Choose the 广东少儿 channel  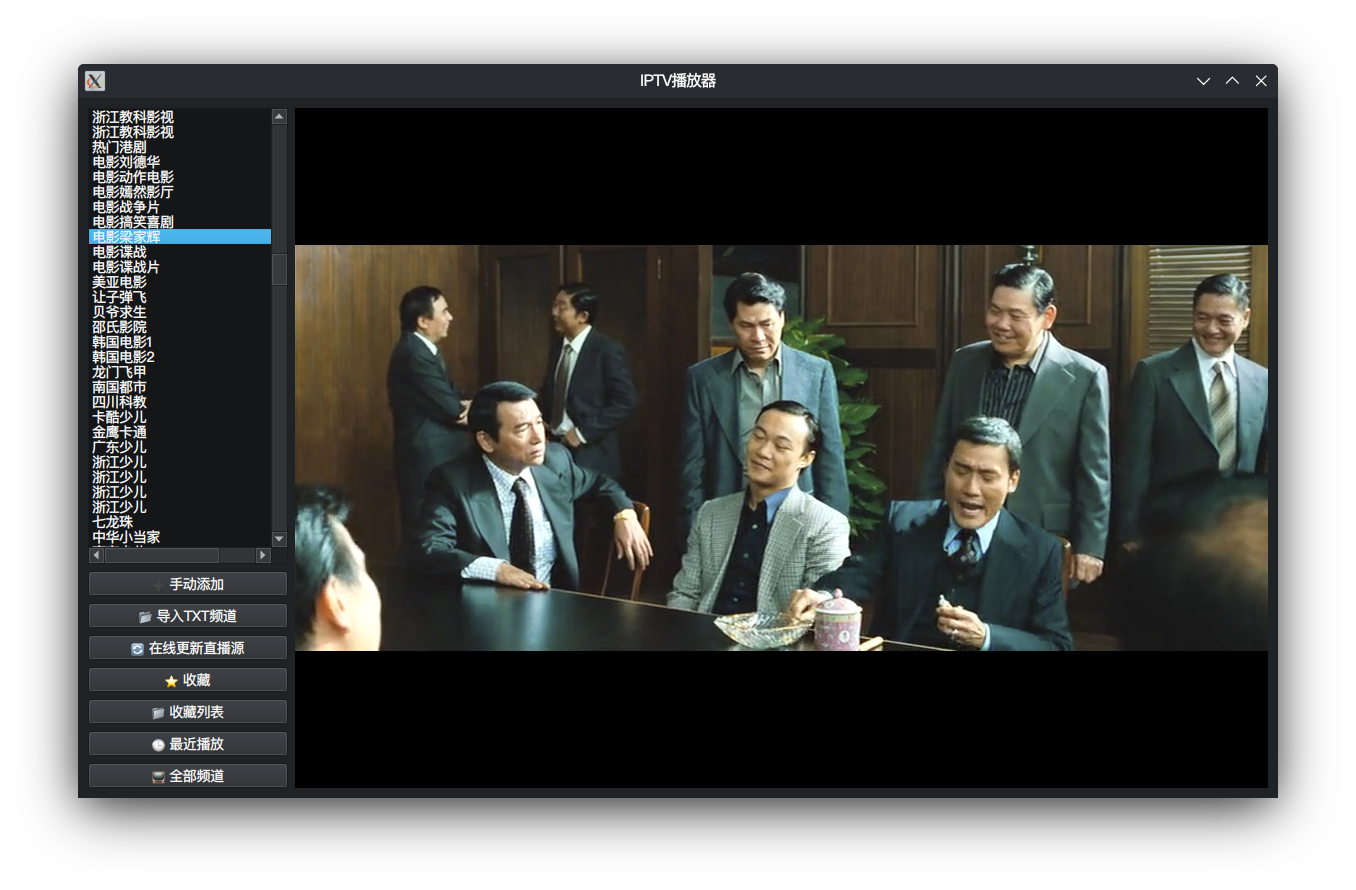tap(180, 447)
